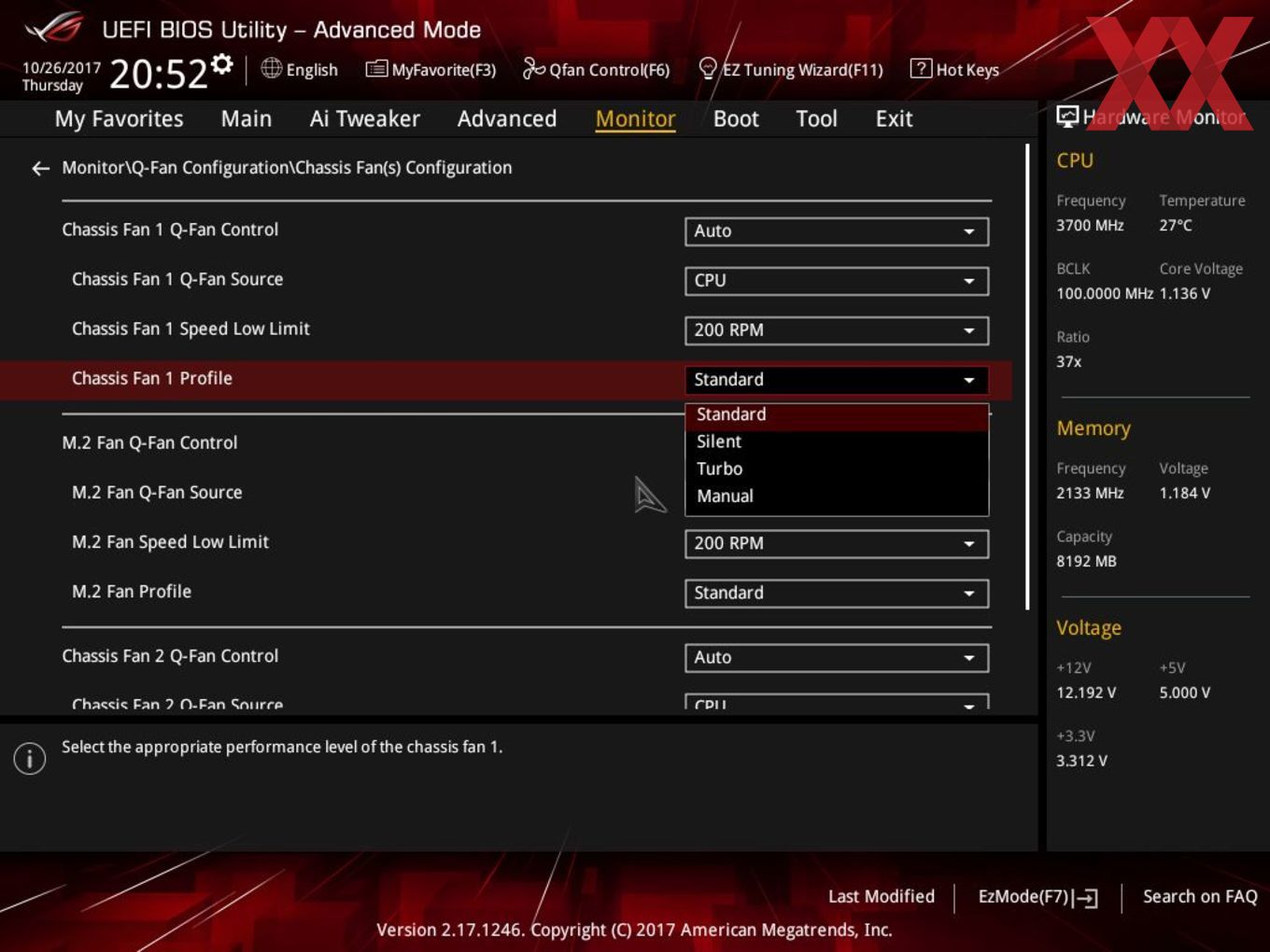Select the M.2 Fan Q-Fan Source label
The height and width of the screenshot is (952, 1270).
pos(157,493)
